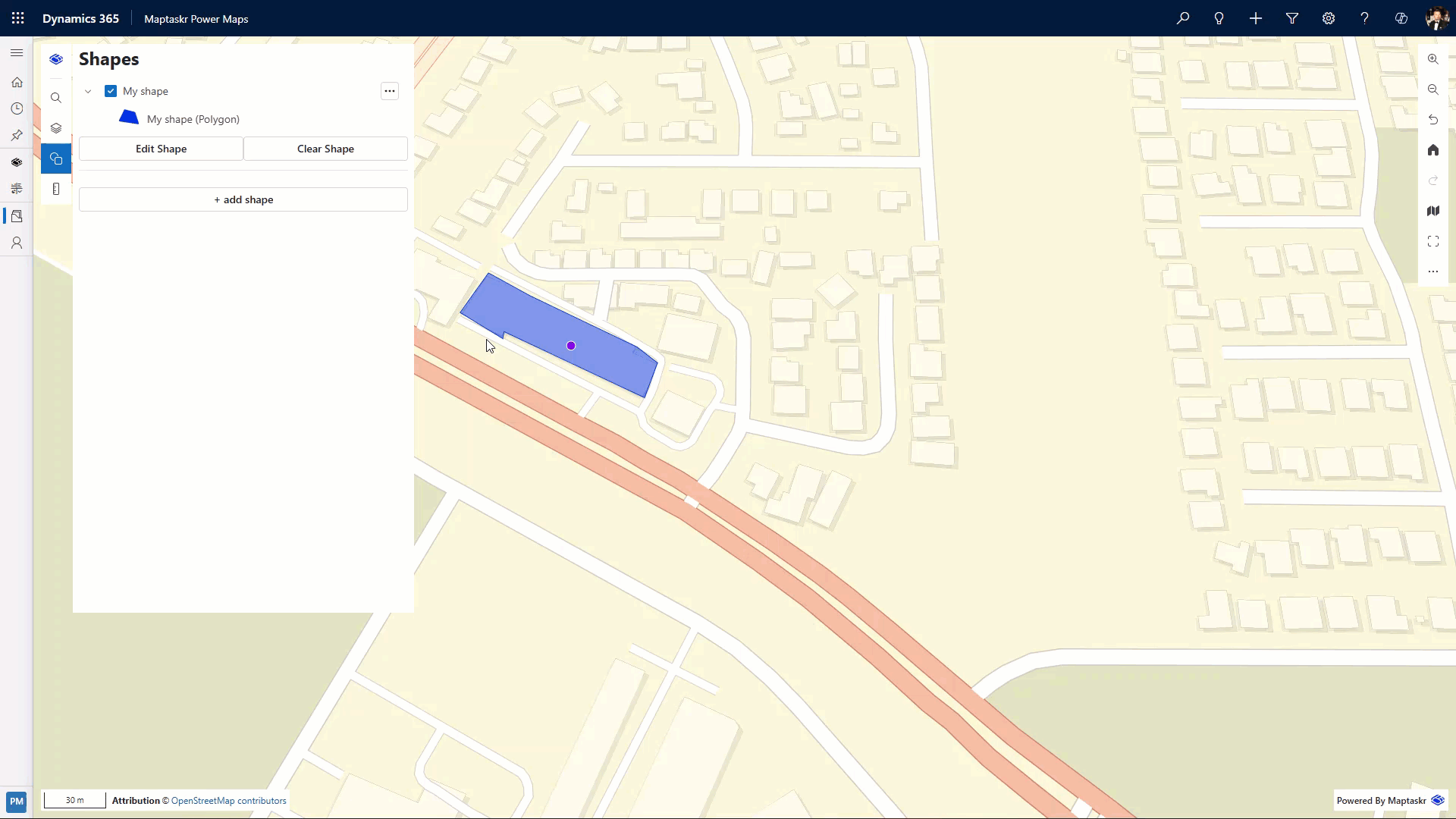The height and width of the screenshot is (819, 1456).
Task: Open My shape more options menu
Action: pos(389,91)
